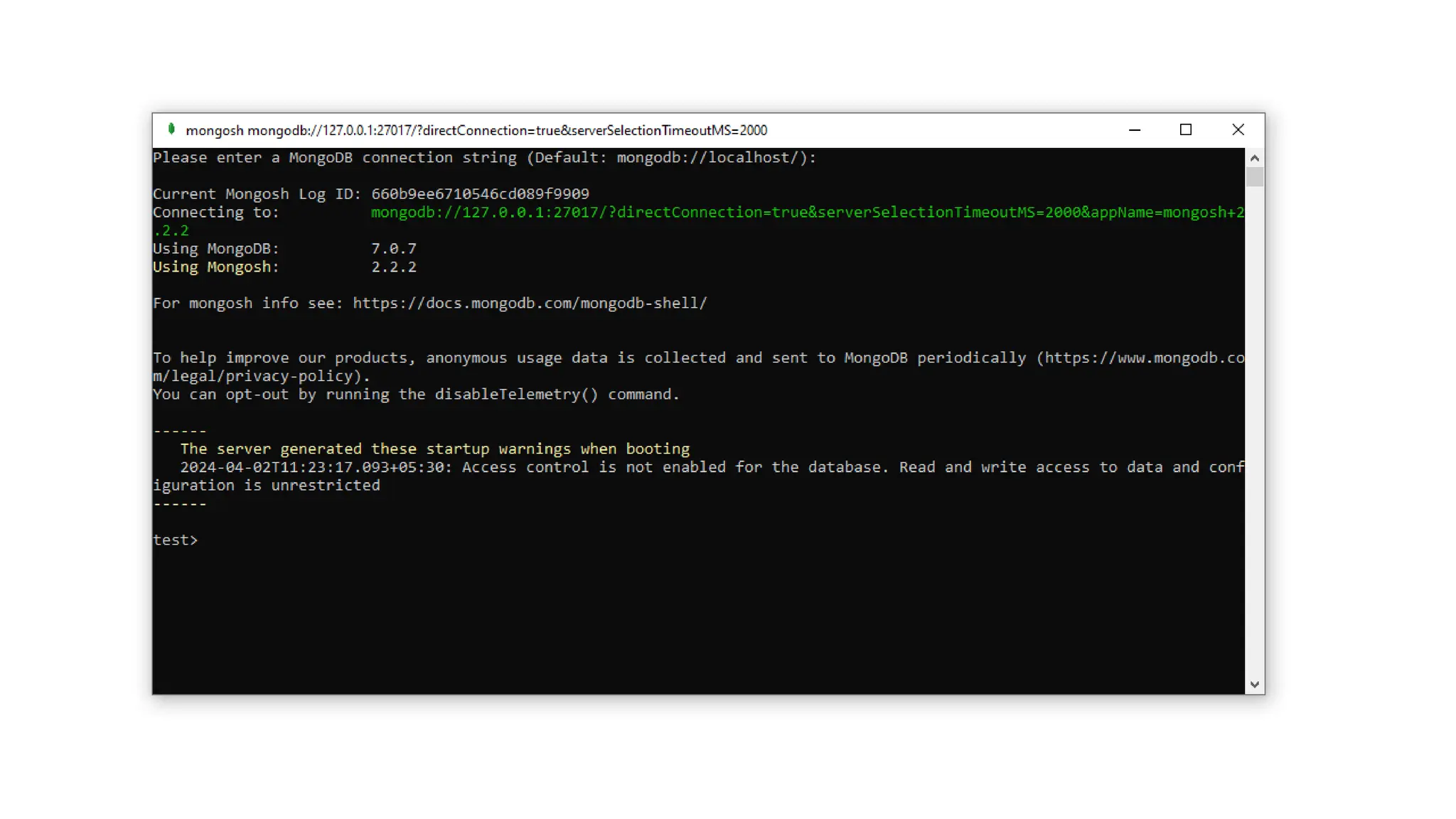This screenshot has height=819, width=1456.
Task: Click the window title bar text
Action: [x=476, y=130]
